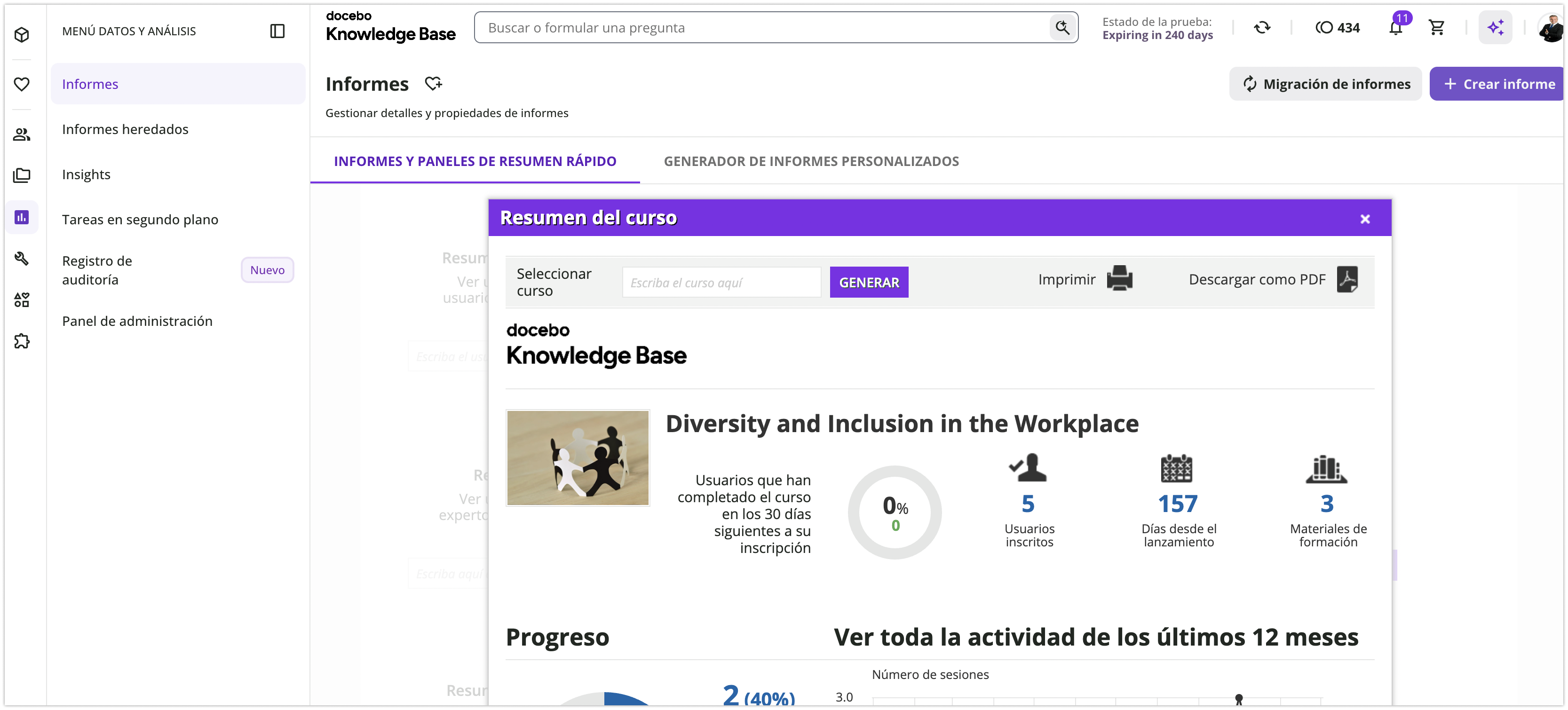This screenshot has width=1568, height=710.
Task: Open the shapes icon in left rail
Action: (x=22, y=300)
